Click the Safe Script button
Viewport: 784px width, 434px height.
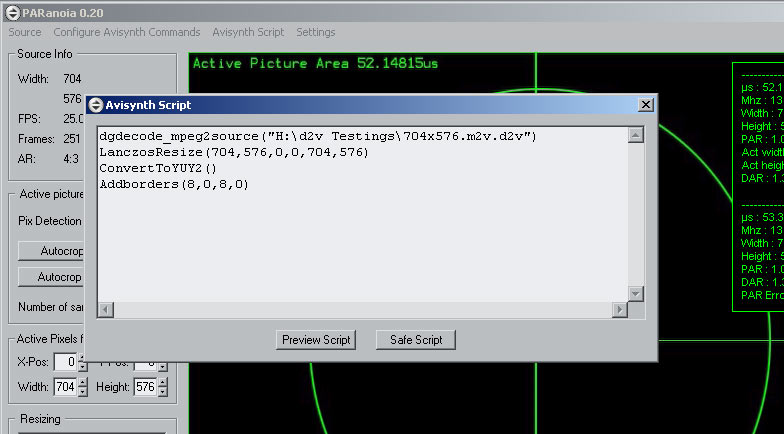coord(416,340)
